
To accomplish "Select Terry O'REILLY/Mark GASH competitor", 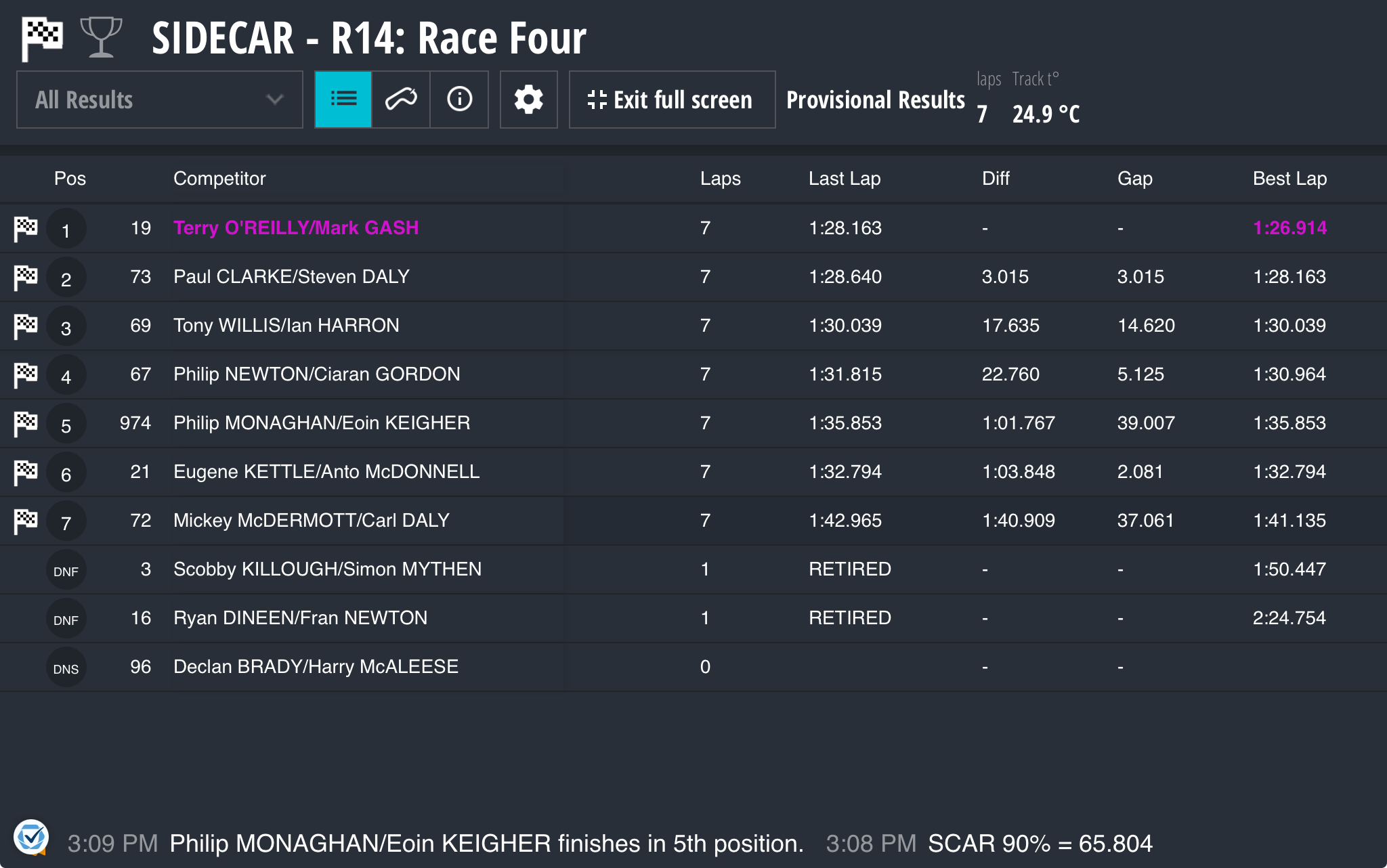I will [296, 228].
